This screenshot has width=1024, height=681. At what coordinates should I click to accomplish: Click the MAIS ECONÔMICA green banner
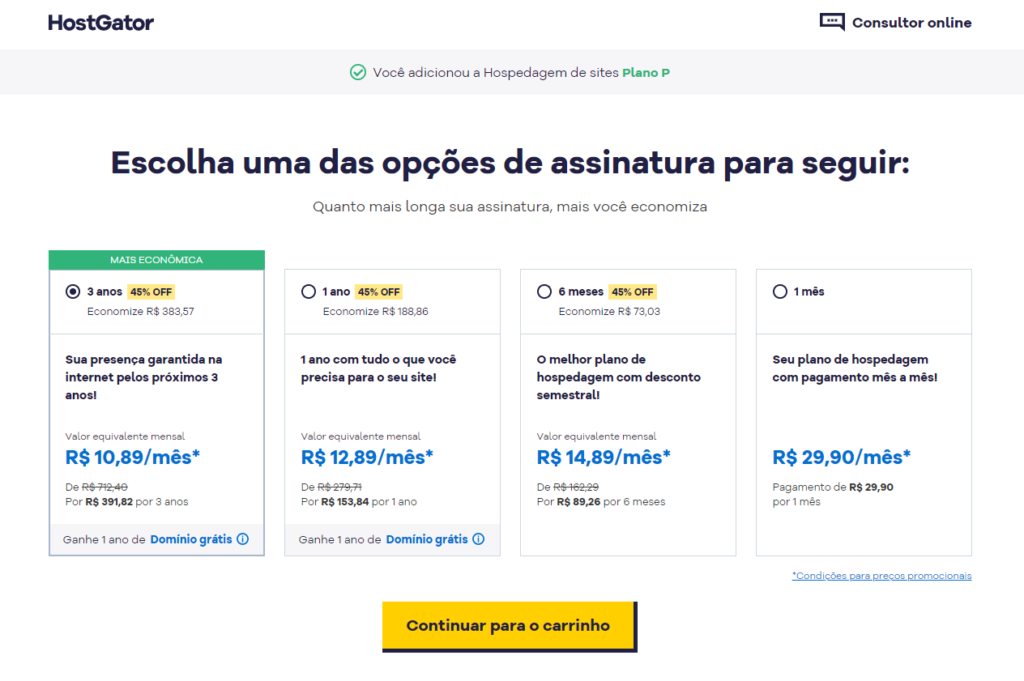pos(156,260)
